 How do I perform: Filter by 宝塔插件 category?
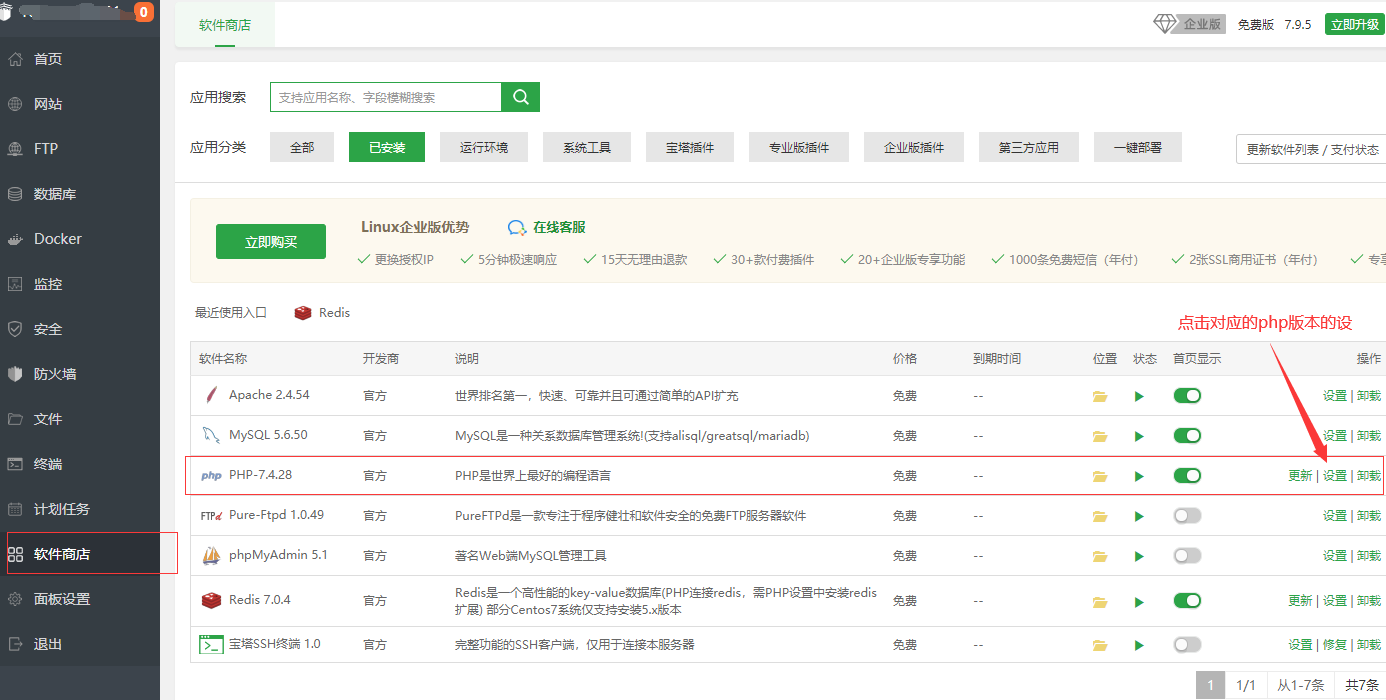[x=690, y=147]
